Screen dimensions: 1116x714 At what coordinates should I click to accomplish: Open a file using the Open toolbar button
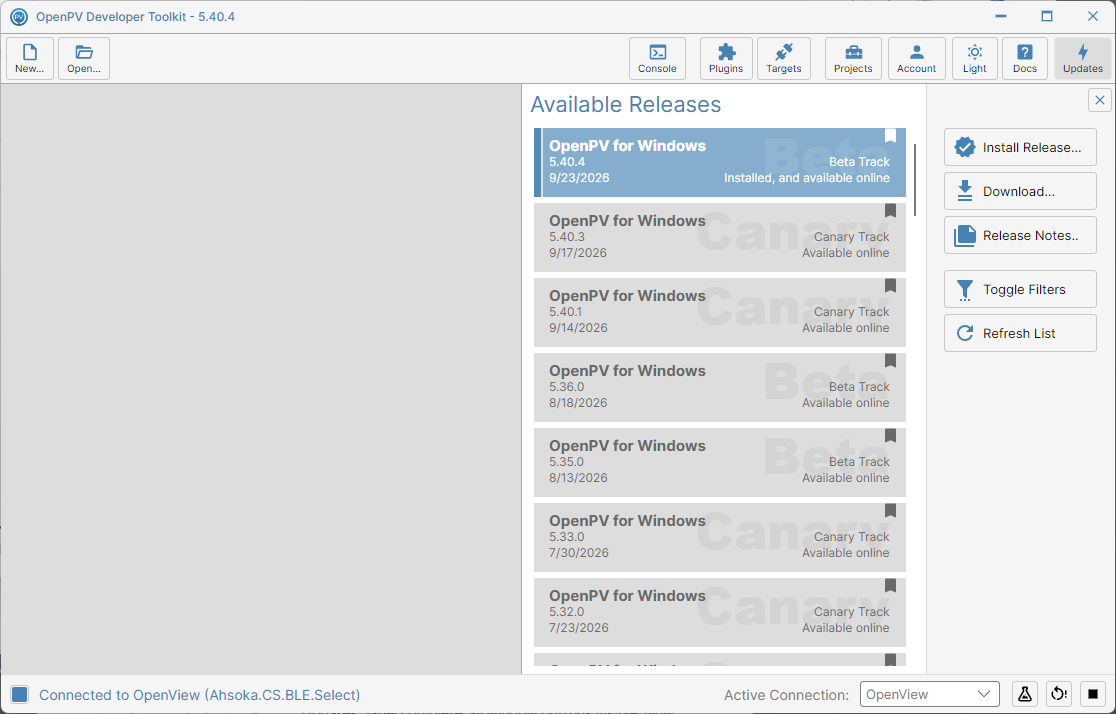(x=84, y=58)
